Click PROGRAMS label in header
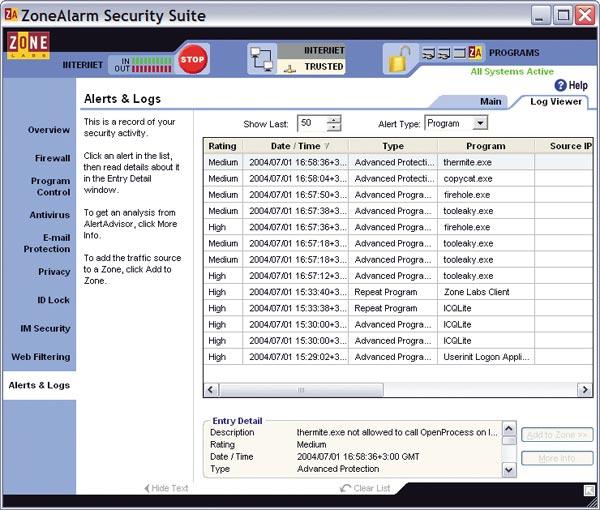 (x=514, y=53)
